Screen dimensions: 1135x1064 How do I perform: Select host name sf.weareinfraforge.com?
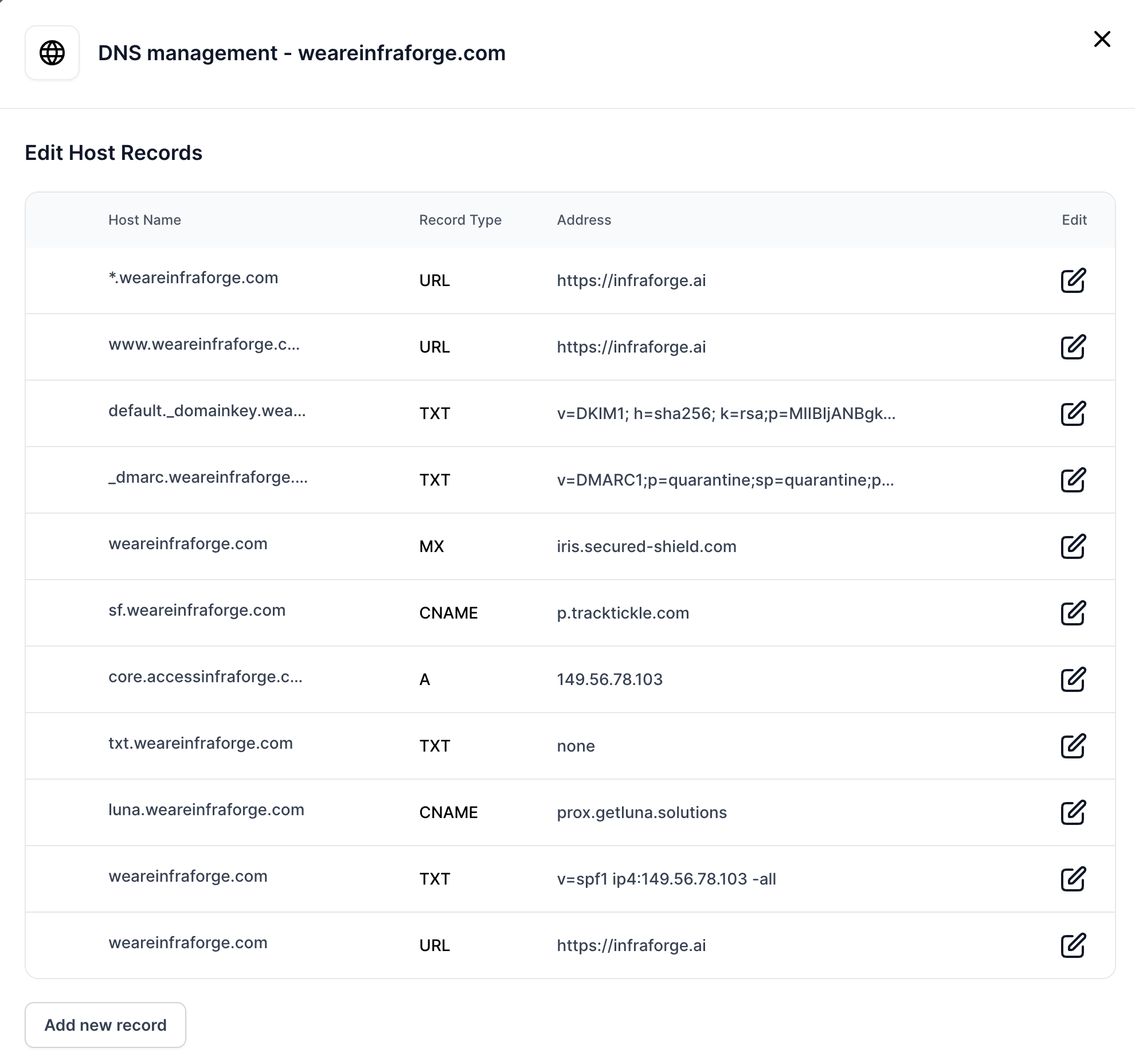[197, 610]
